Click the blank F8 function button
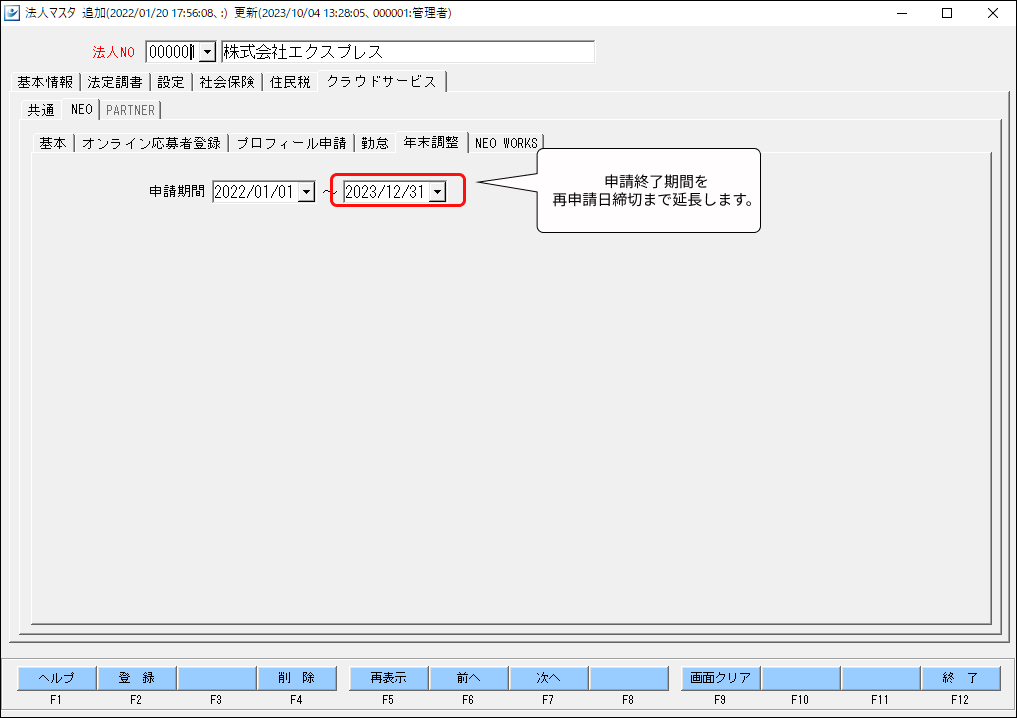Image resolution: width=1017 pixels, height=718 pixels. coord(628,678)
